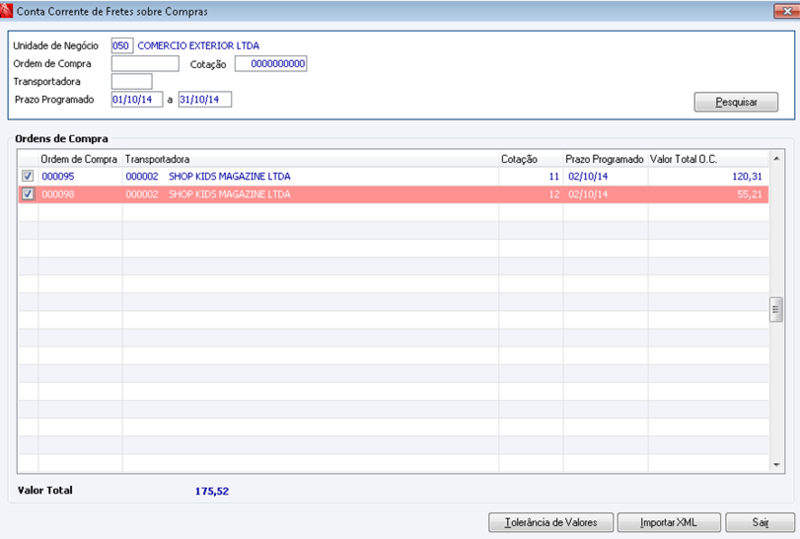Focus the Unidade de Negócio field 050
Image resolution: width=800 pixels, height=539 pixels.
(122, 45)
